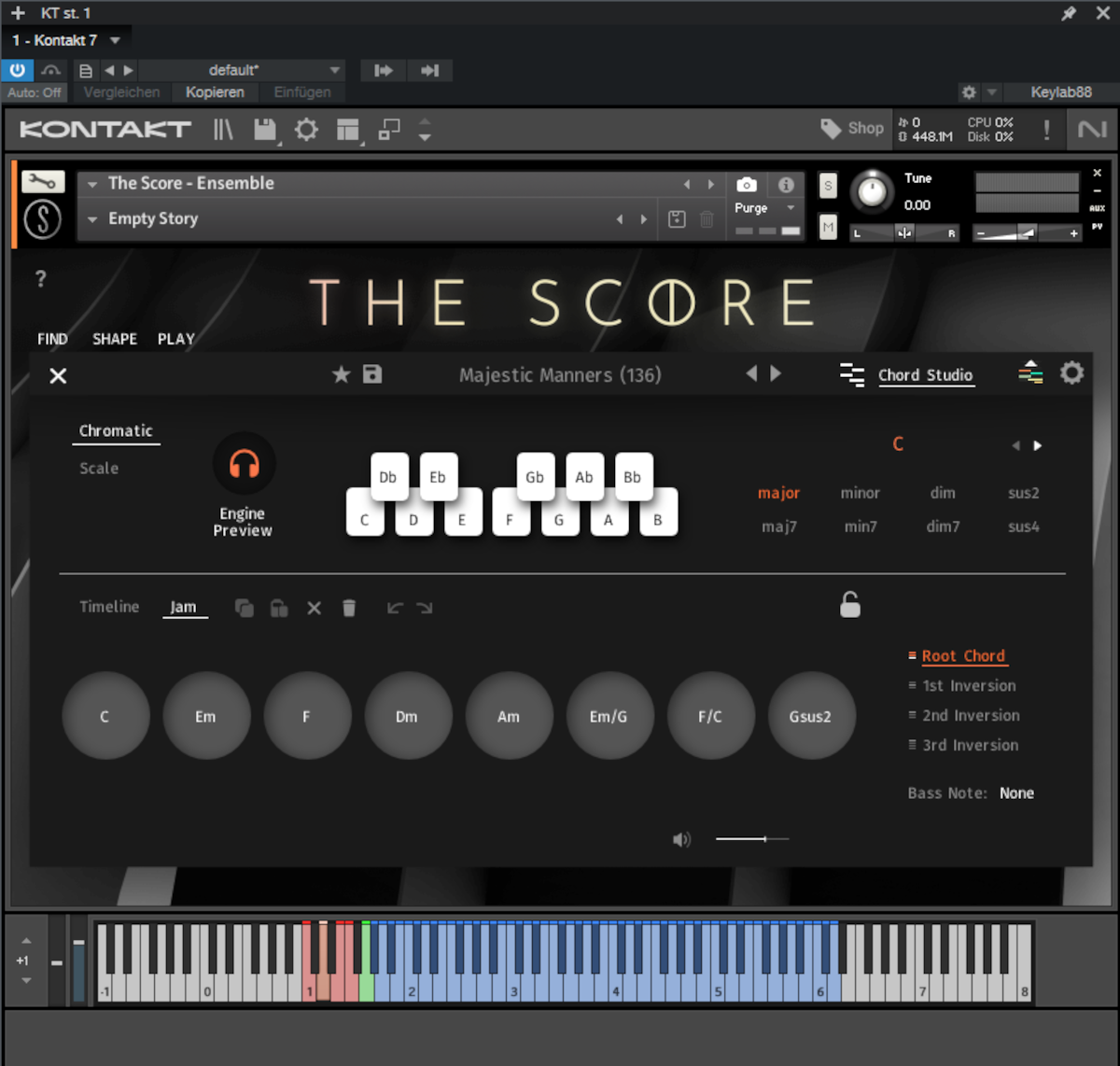This screenshot has width=1120, height=1066.
Task: Click the speaker volume icon
Action: [682, 839]
